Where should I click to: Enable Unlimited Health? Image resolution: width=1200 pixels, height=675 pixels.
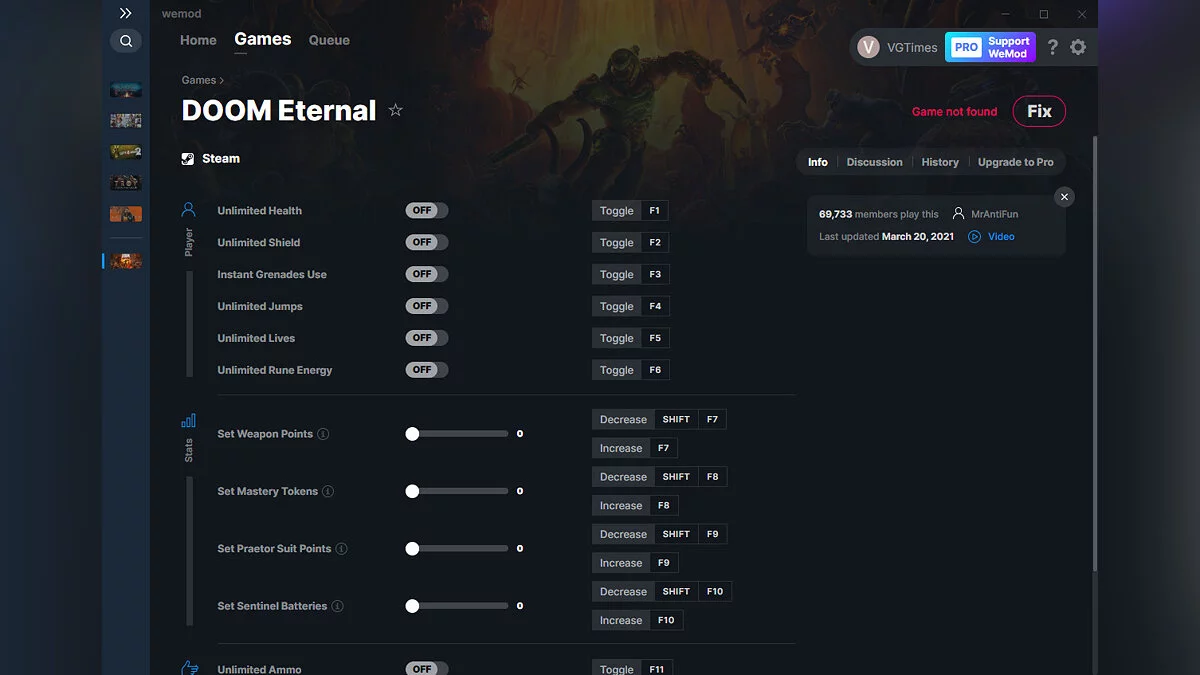tap(426, 210)
